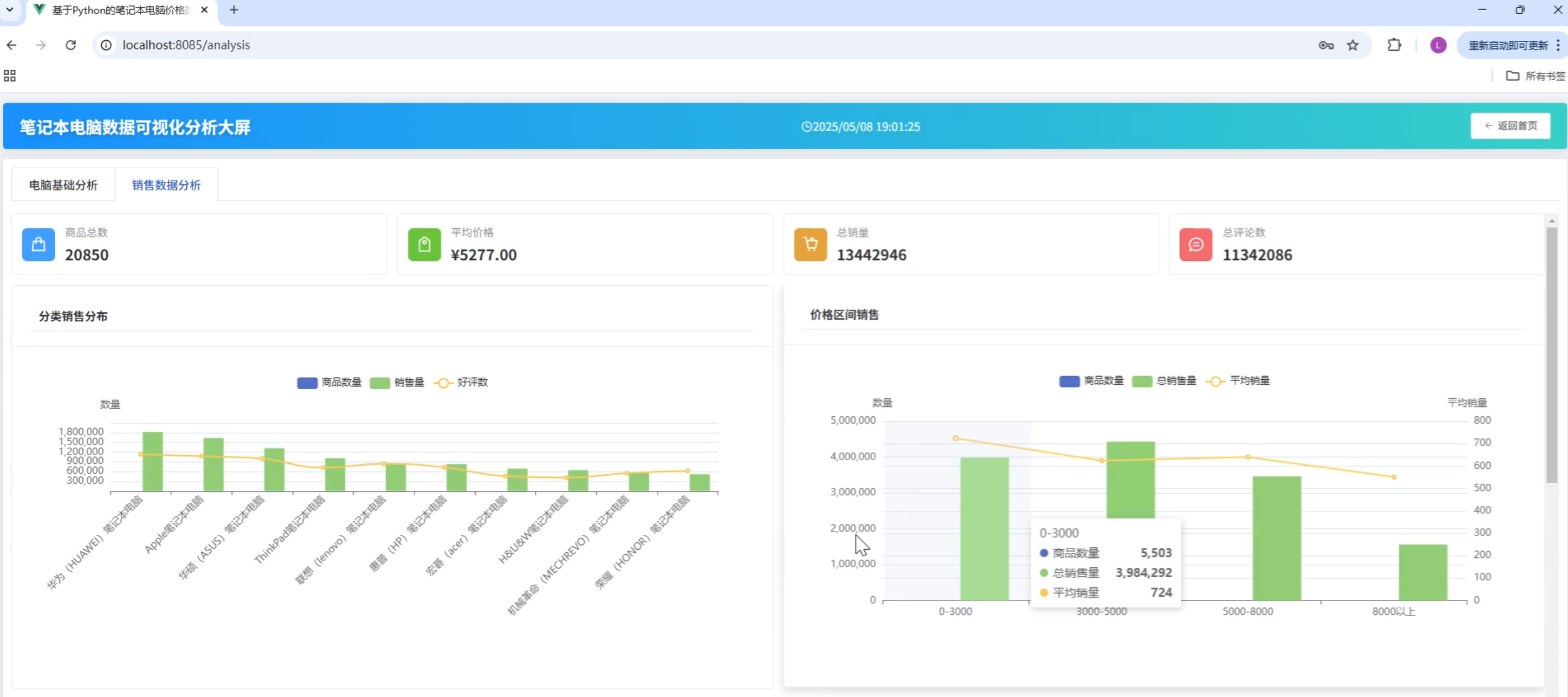Open the browser extensions puzzle icon
Viewport: 1568px width, 697px height.
(x=1394, y=45)
